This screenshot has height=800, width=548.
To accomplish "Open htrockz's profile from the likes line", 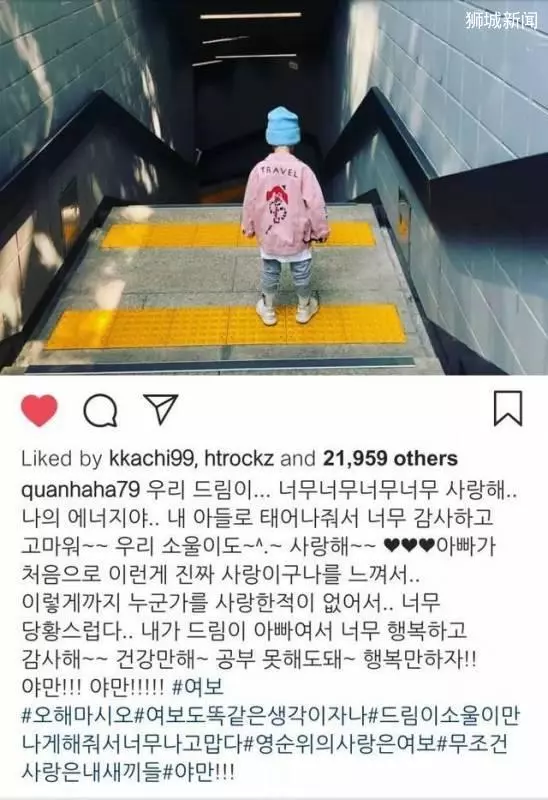I will [240, 459].
